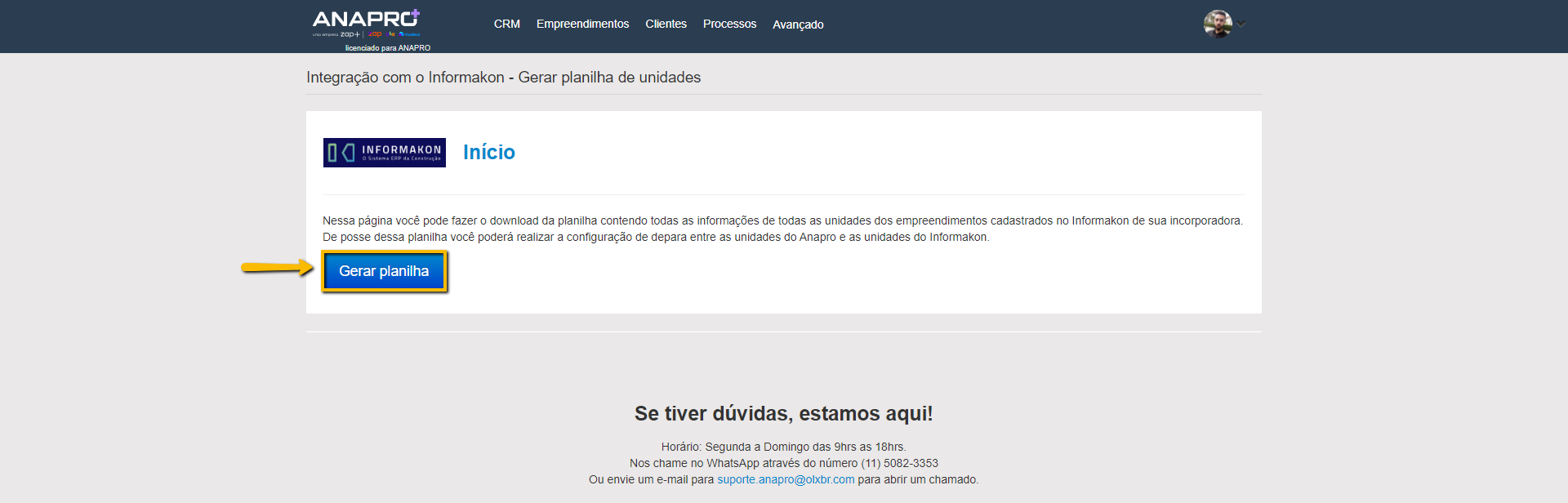Click the 'Se tiver dúvidas, estamos aqui!' heading
This screenshot has height=503, width=1568.
(783, 413)
